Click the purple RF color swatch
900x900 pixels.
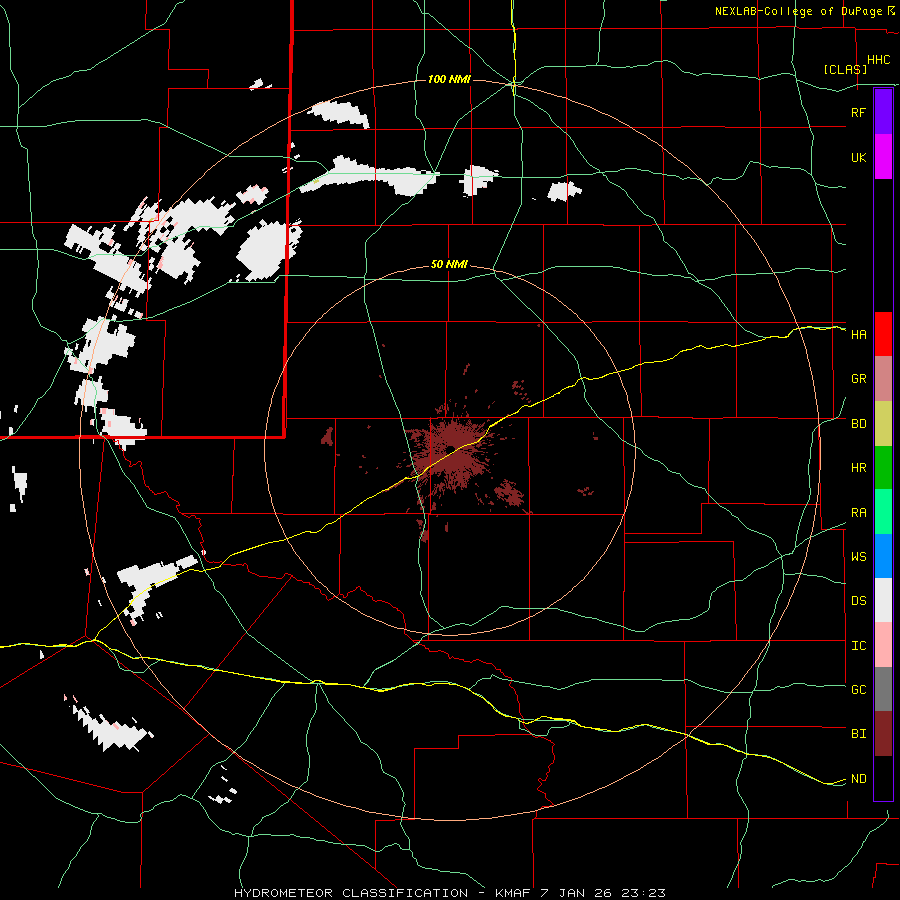tap(883, 112)
